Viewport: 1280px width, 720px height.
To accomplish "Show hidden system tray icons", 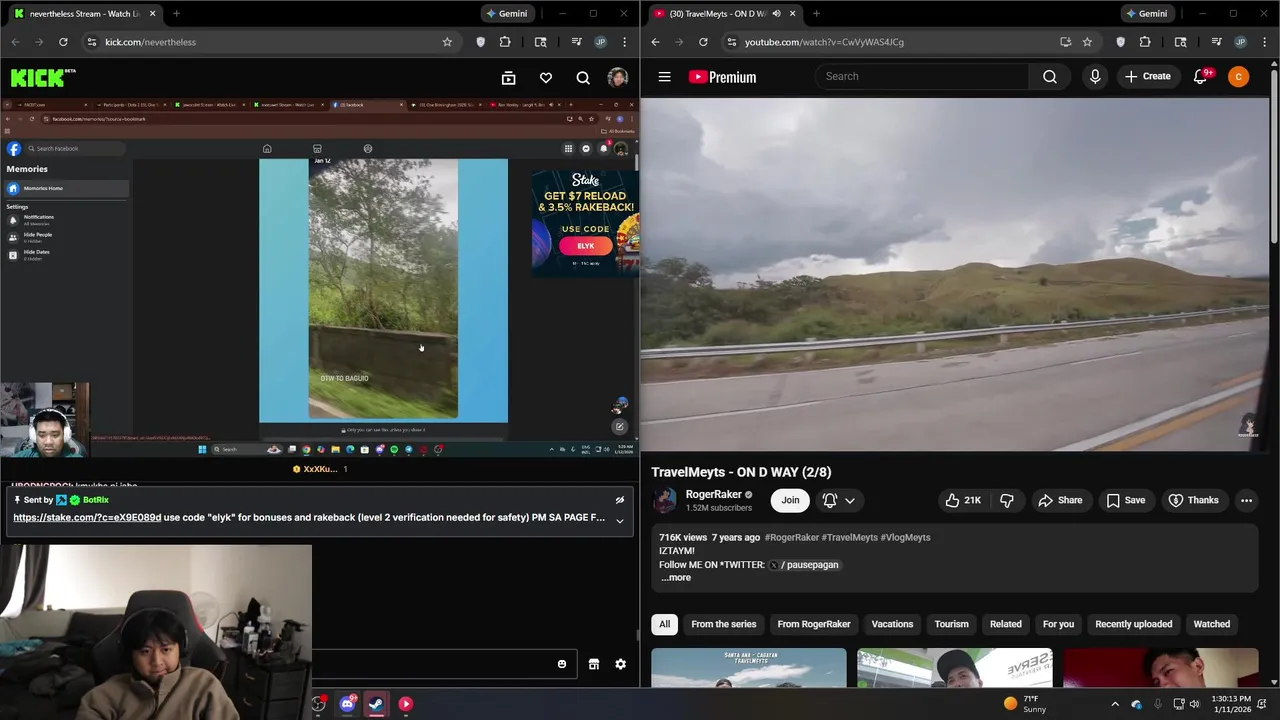I will point(1115,704).
